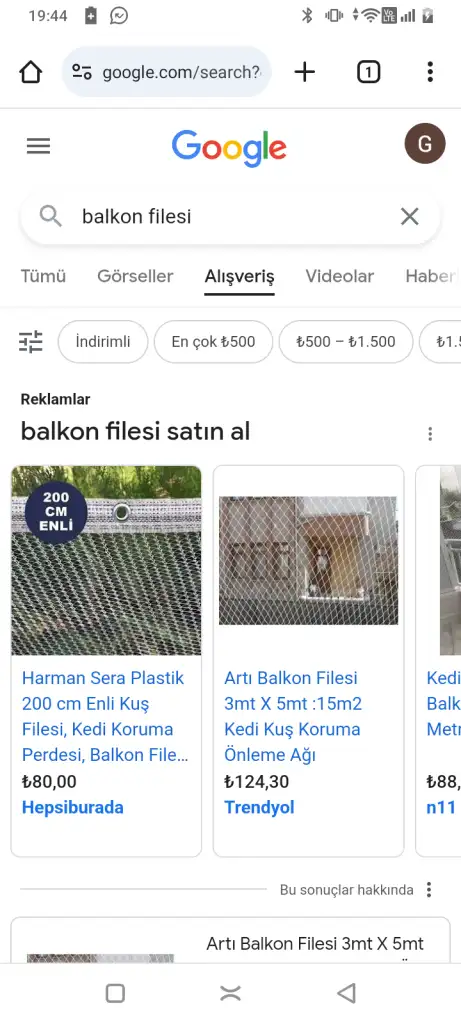Open the Harman Sera Plastik product link
461x1024 pixels.
105,716
